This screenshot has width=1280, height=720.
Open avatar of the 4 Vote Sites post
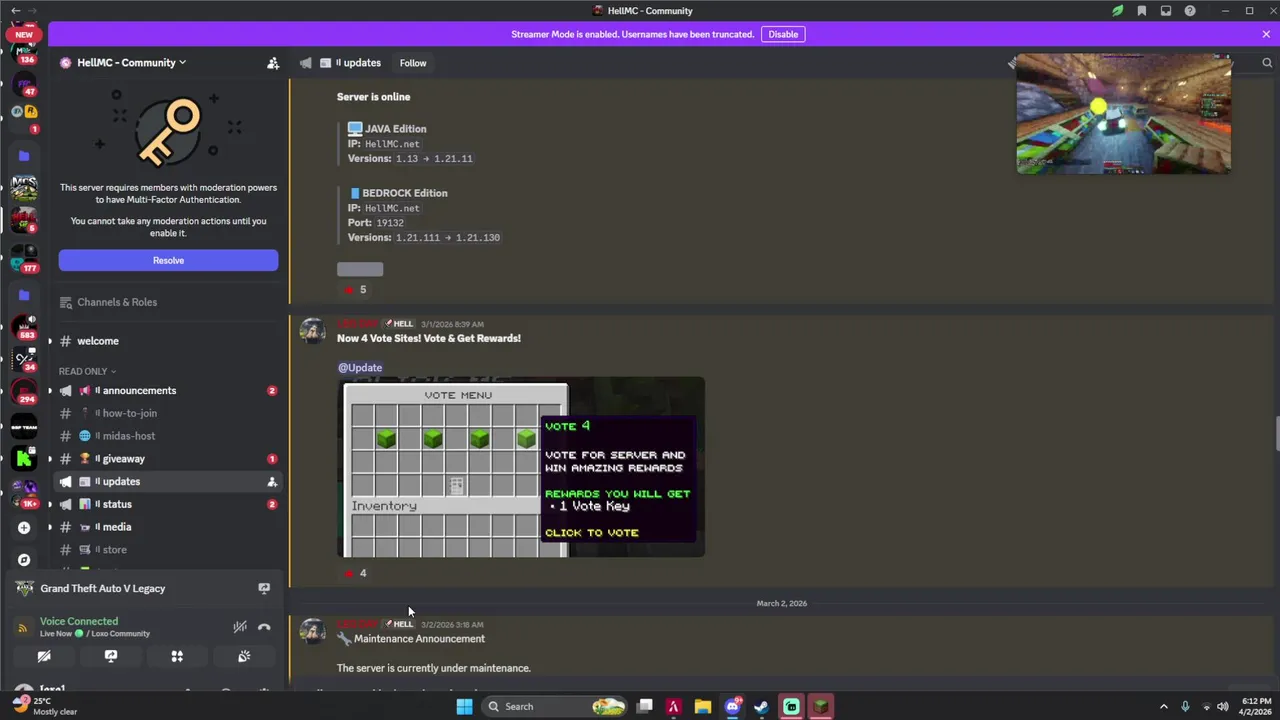[x=313, y=331]
